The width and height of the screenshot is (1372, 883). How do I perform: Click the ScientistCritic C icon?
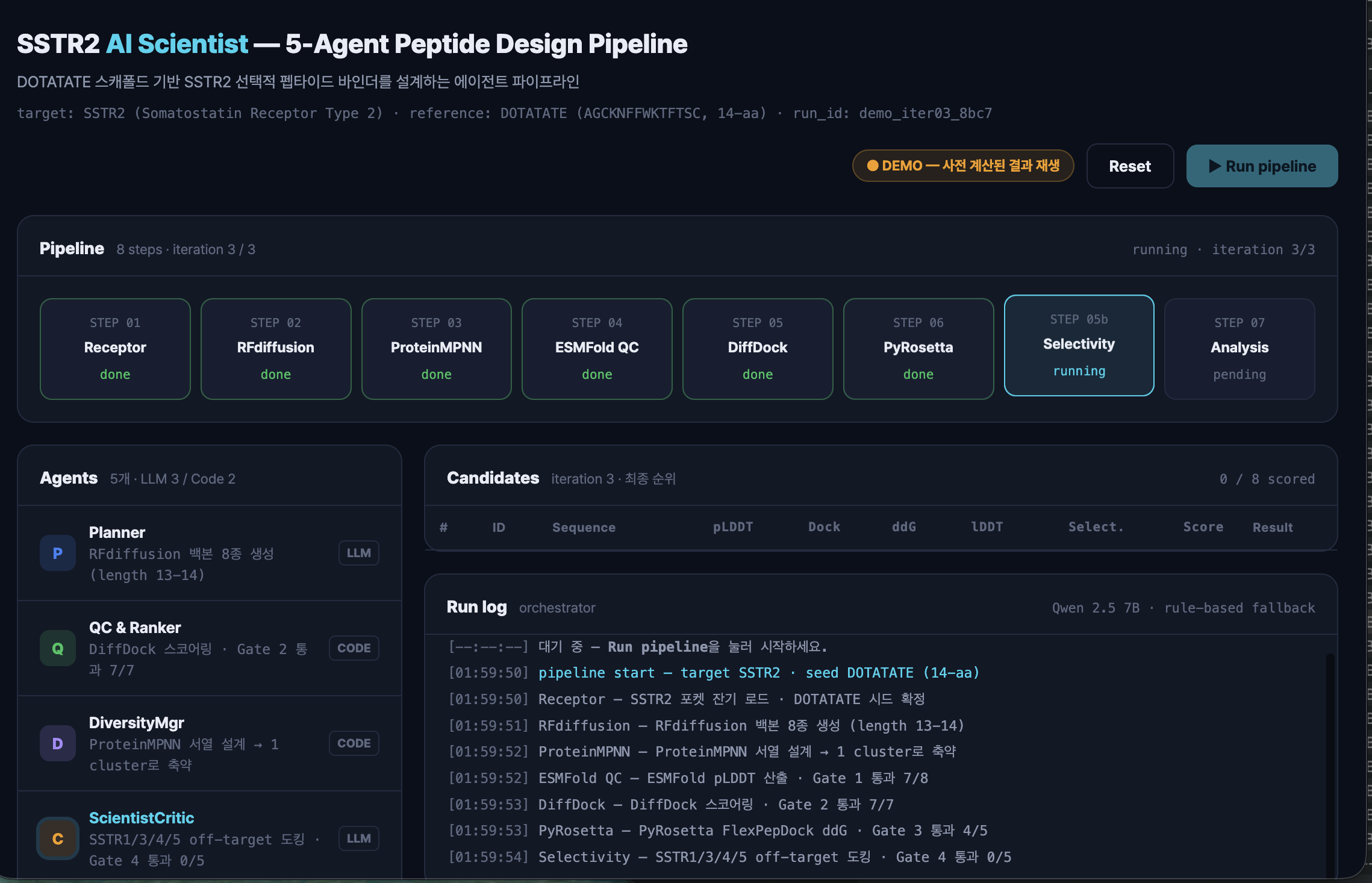pyautogui.click(x=58, y=838)
